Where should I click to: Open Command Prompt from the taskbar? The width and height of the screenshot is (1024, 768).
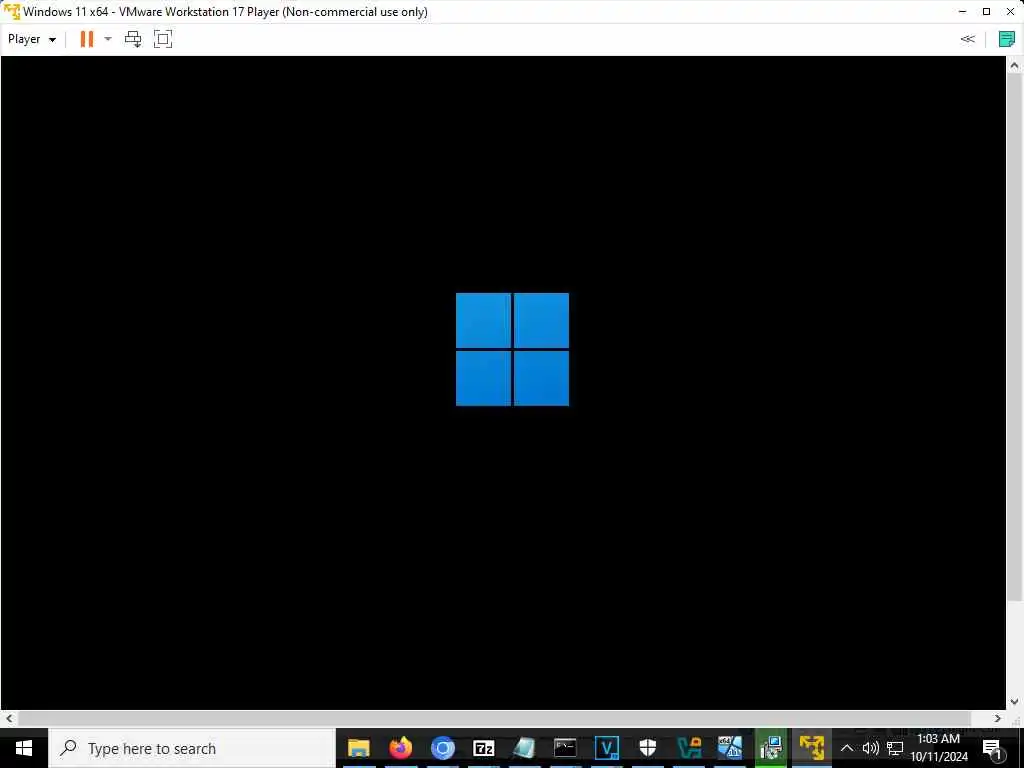point(566,748)
